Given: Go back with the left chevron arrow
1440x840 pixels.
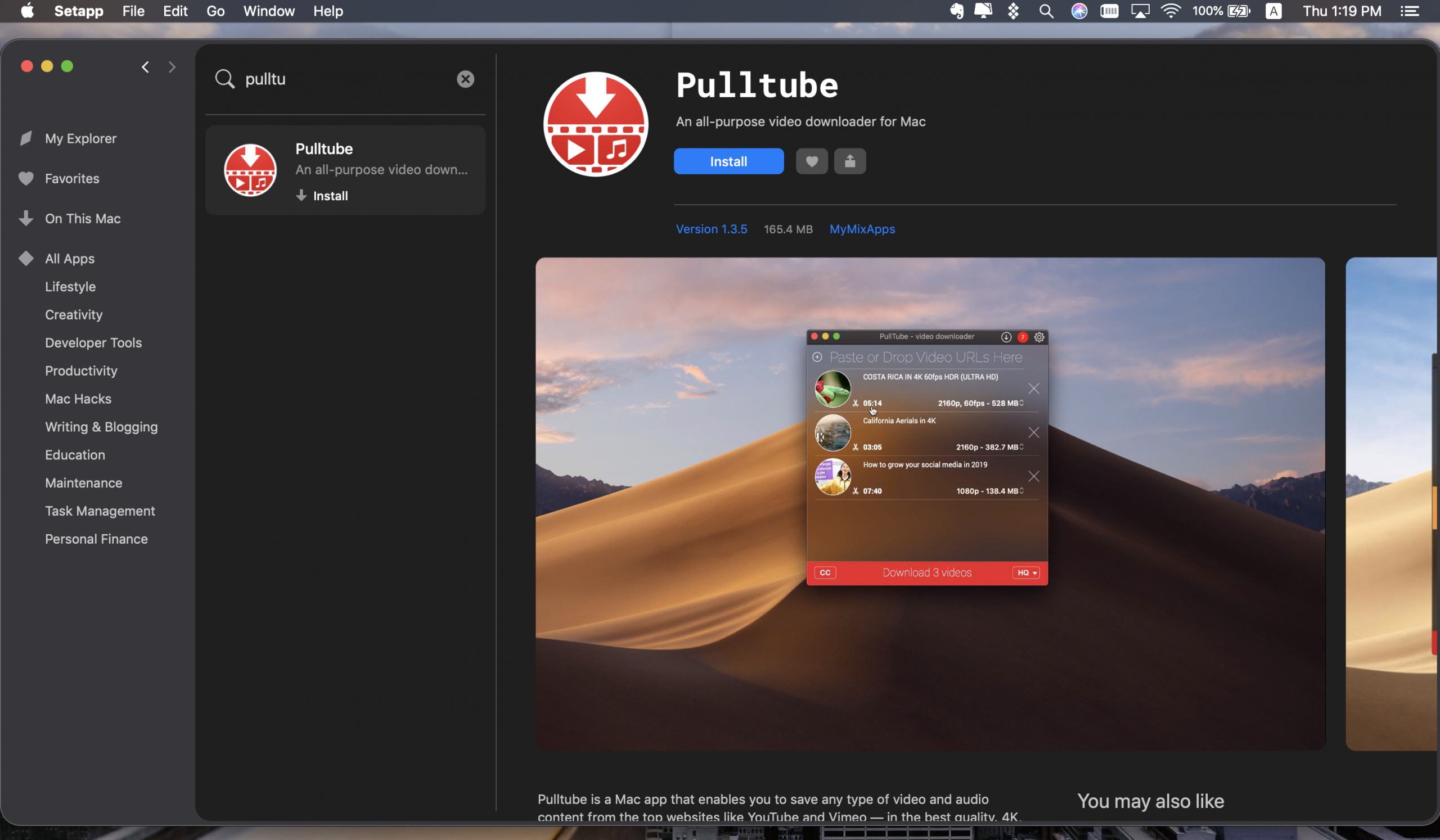Looking at the screenshot, I should tap(145, 67).
